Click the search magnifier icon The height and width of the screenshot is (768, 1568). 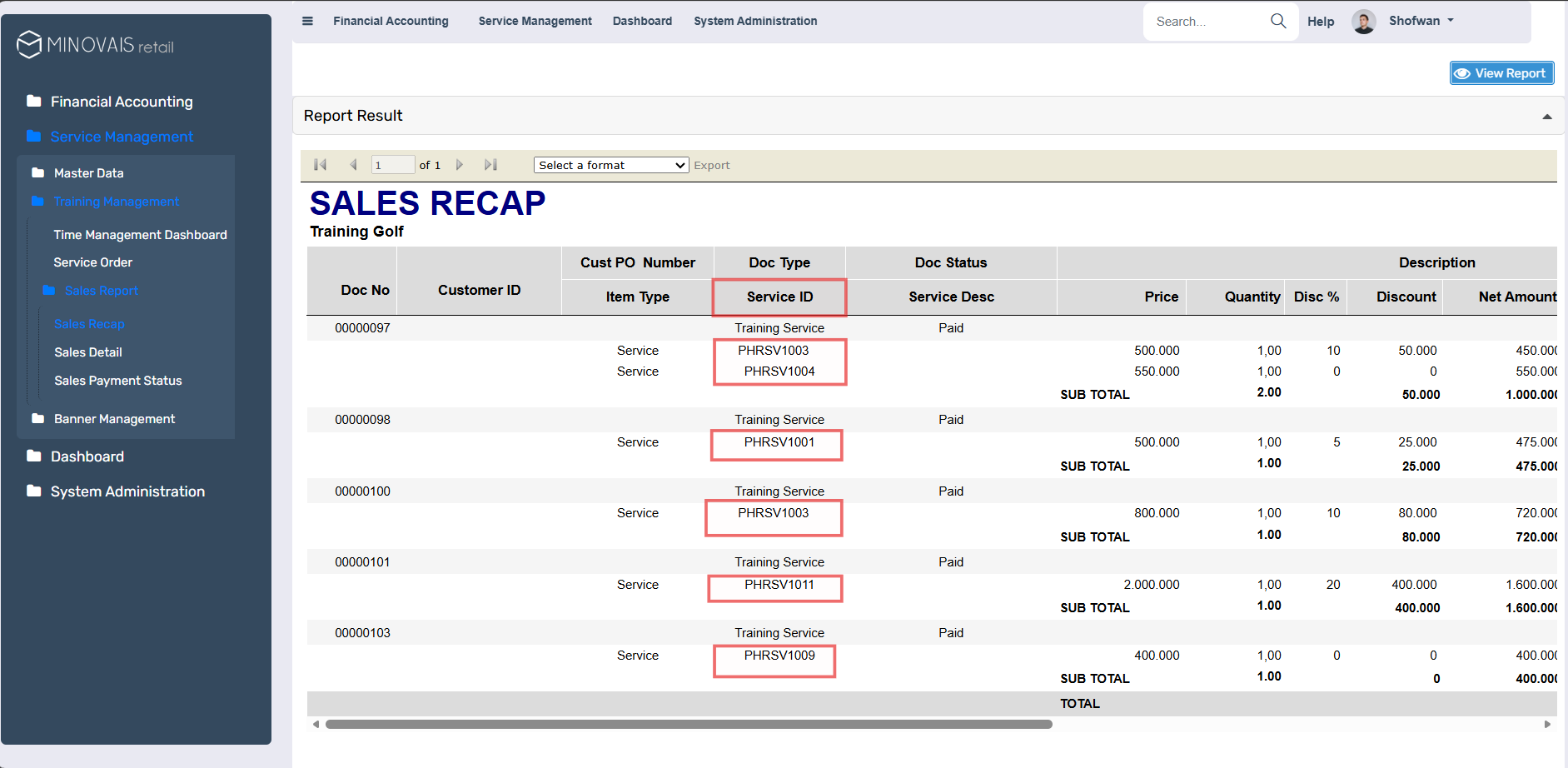(1278, 21)
